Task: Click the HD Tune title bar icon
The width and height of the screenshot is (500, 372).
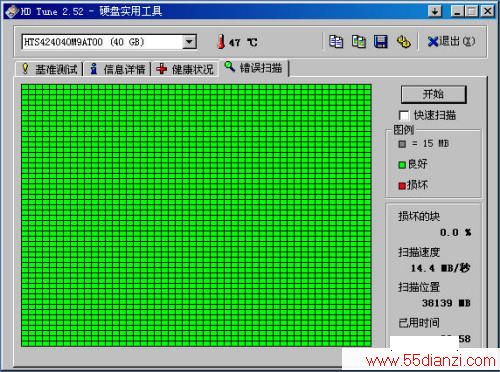Action: (11, 12)
